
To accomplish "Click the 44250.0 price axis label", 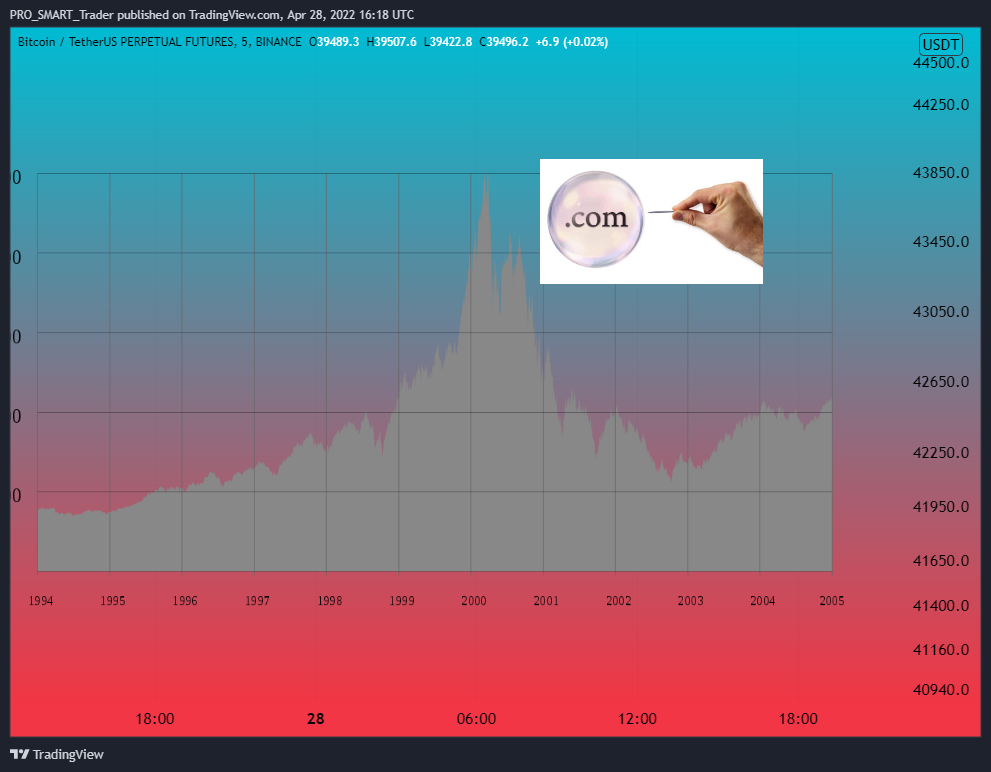I will [940, 104].
